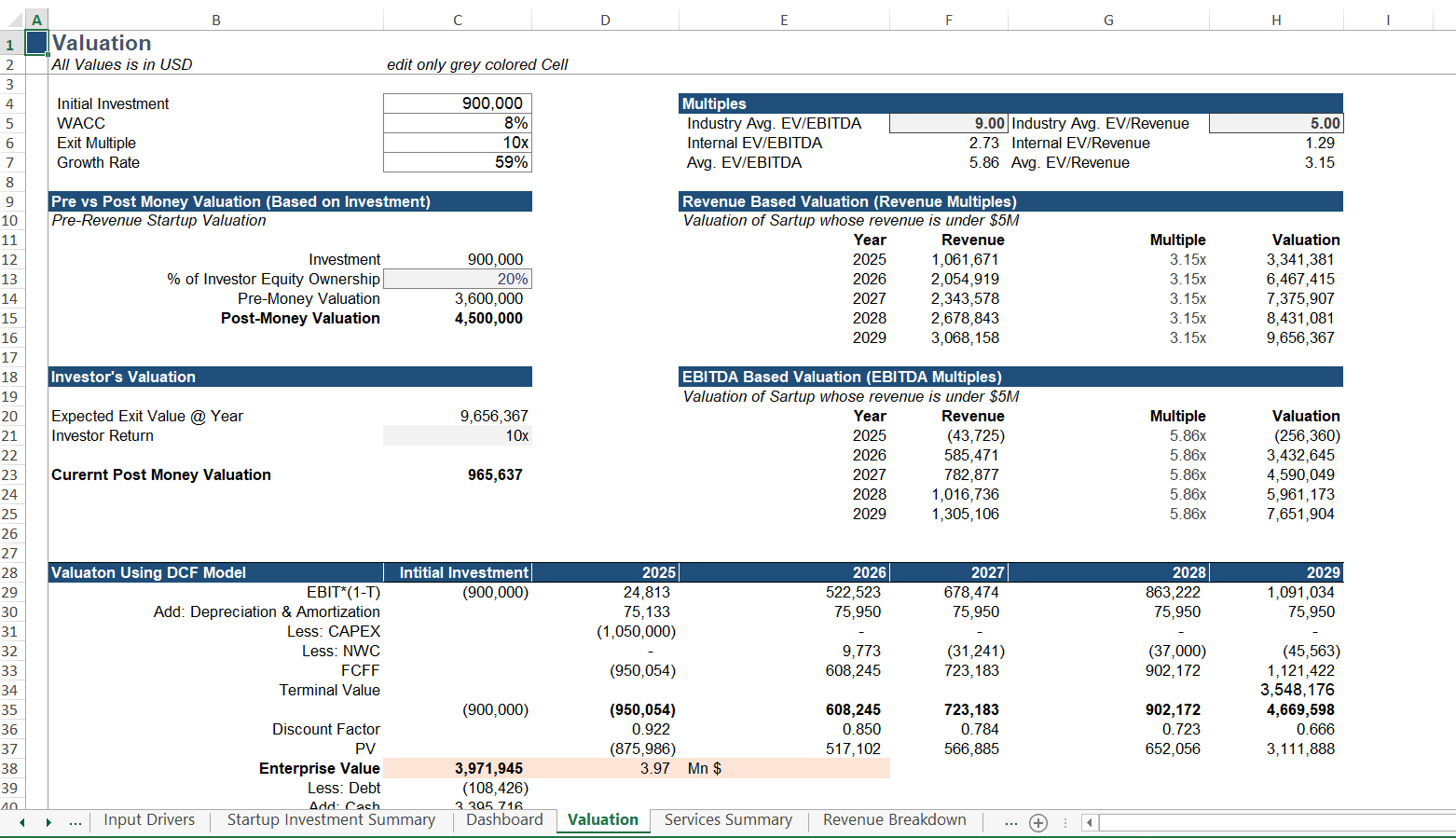This screenshot has height=838, width=1456.
Task: Select the 965,637 post money valuation cell
Action: [458, 474]
